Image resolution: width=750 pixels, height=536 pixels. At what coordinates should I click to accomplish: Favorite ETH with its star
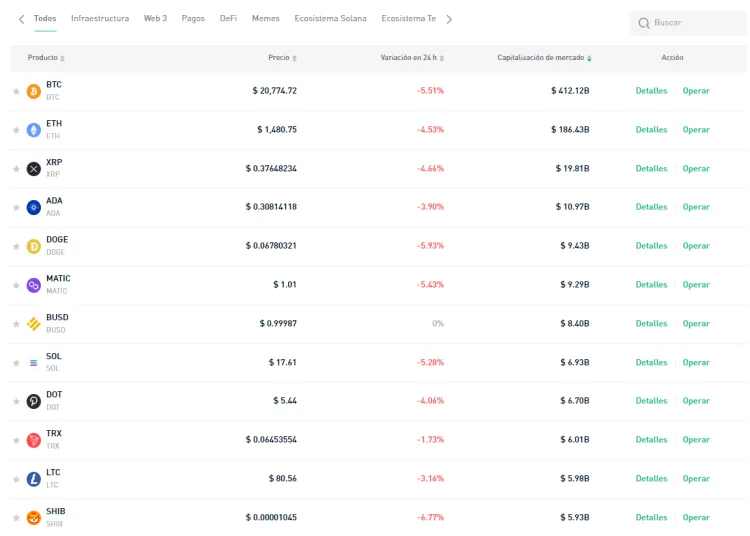(16, 130)
